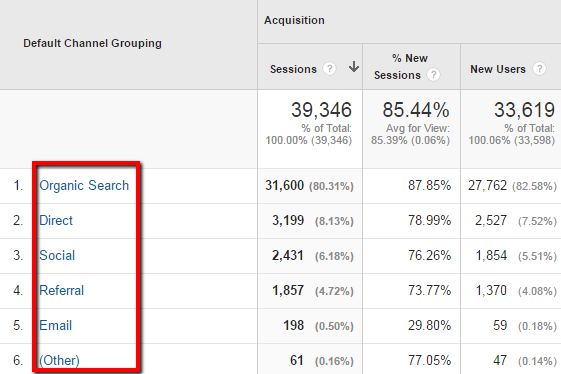The height and width of the screenshot is (374, 561).
Task: Click the Acquisition group header
Action: click(294, 20)
